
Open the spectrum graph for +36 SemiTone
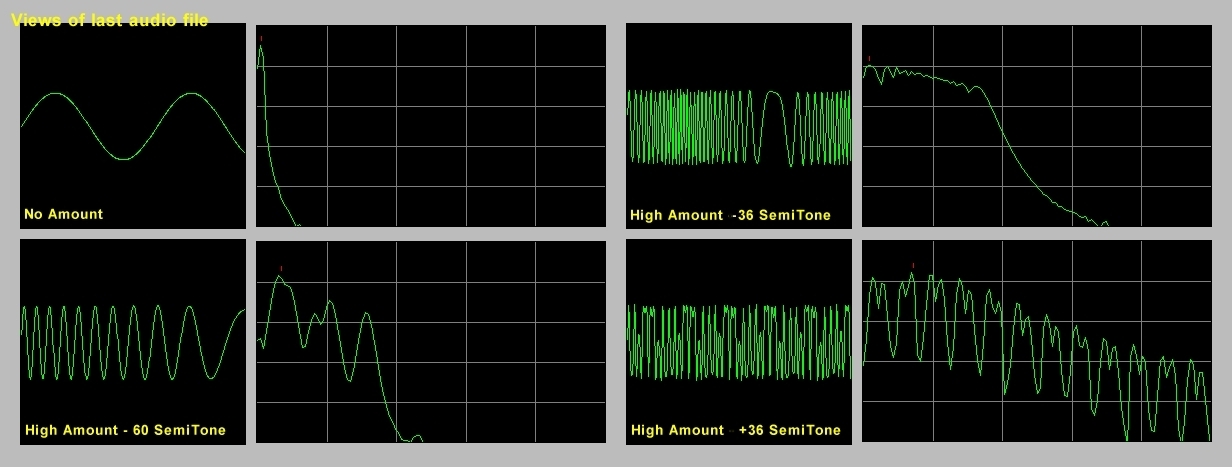pyautogui.click(x=1036, y=342)
